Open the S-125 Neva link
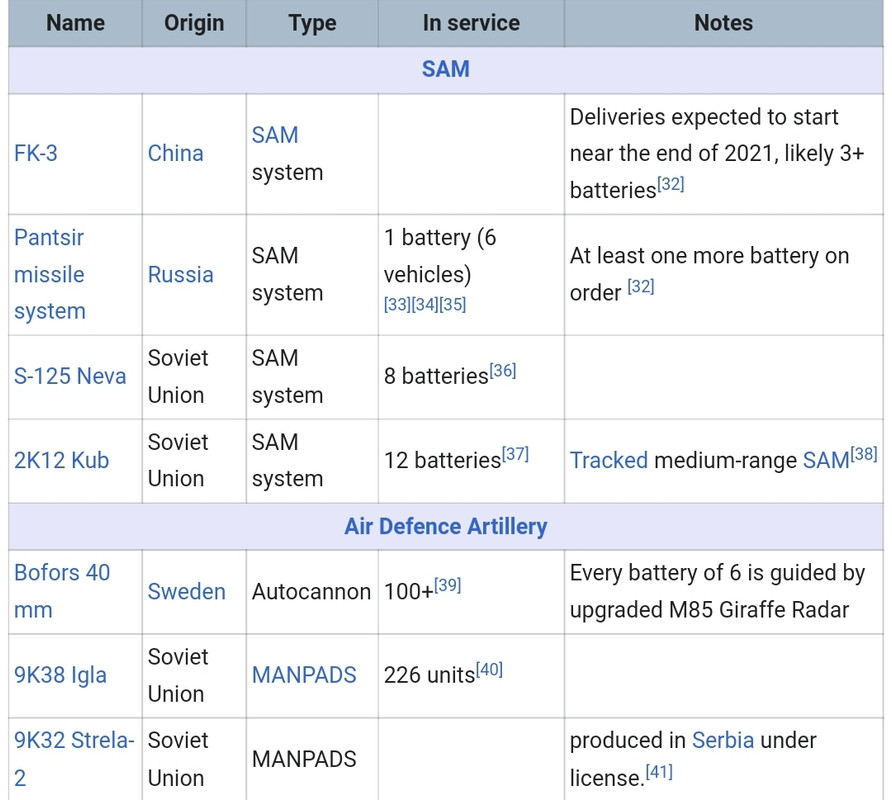 click(x=70, y=377)
